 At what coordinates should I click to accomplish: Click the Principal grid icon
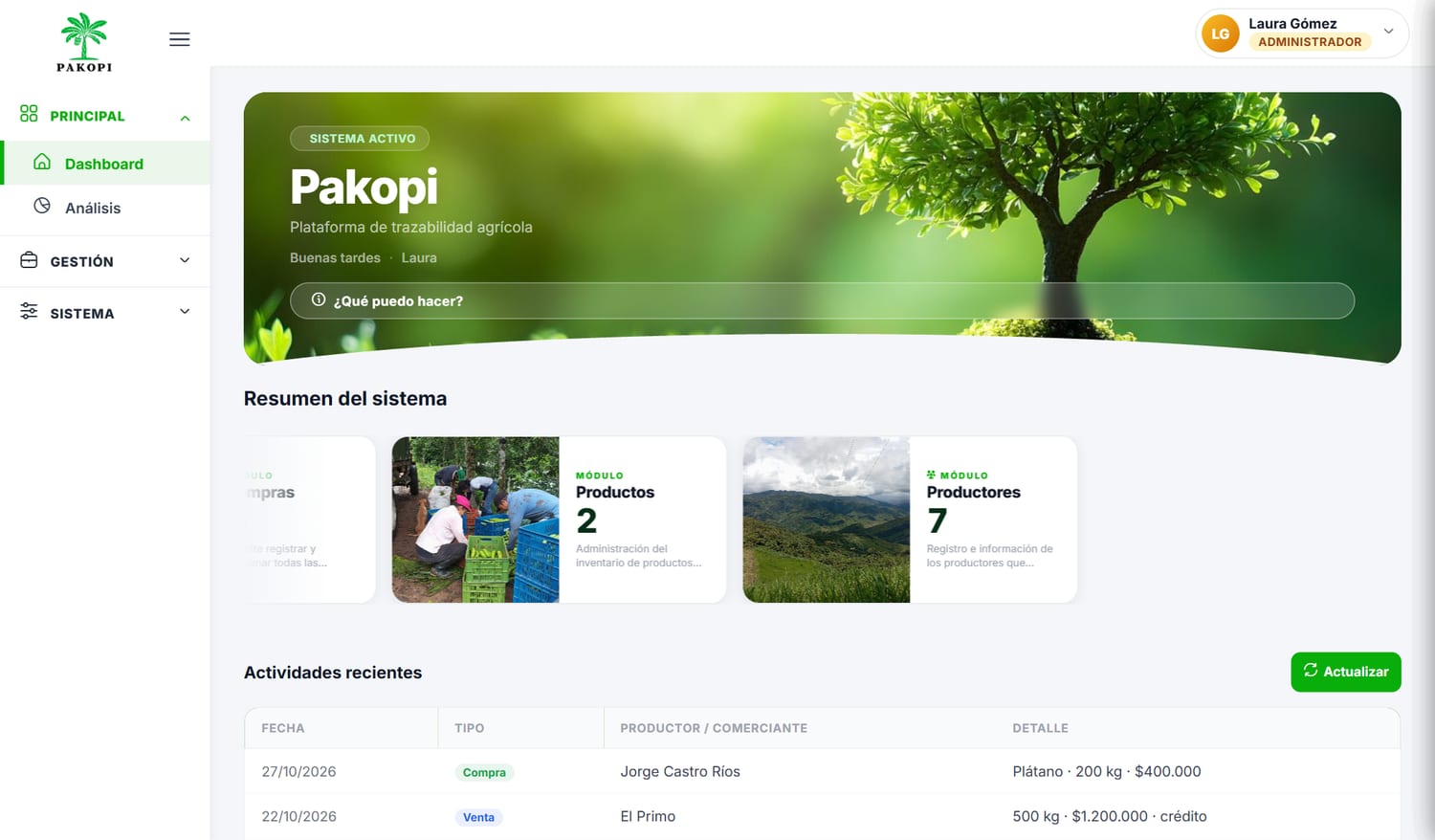29,114
